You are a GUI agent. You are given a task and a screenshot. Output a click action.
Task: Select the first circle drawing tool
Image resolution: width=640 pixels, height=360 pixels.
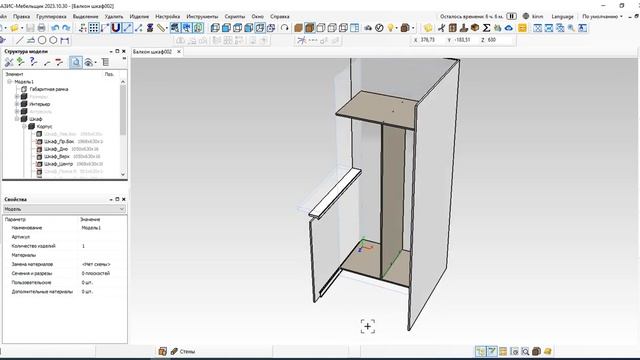(x=42, y=40)
